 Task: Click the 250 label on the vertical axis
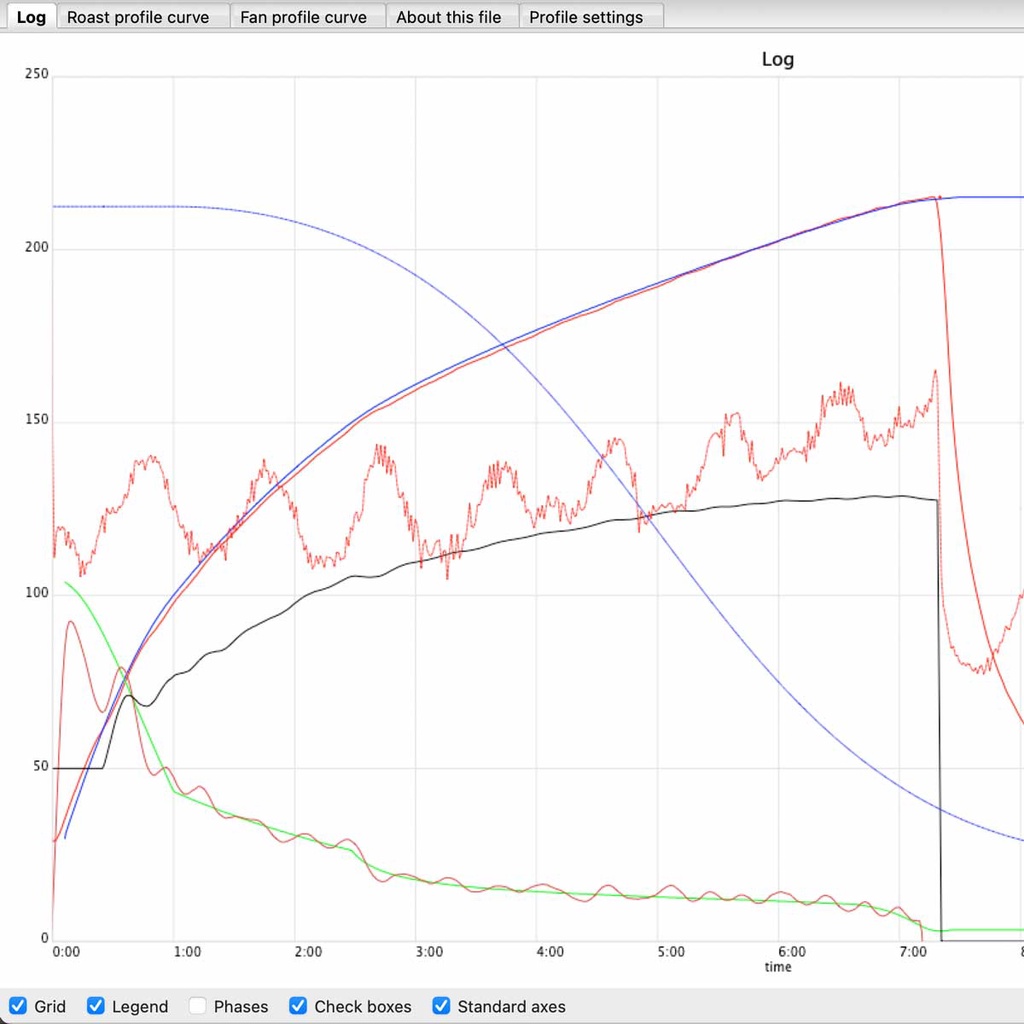(37, 75)
